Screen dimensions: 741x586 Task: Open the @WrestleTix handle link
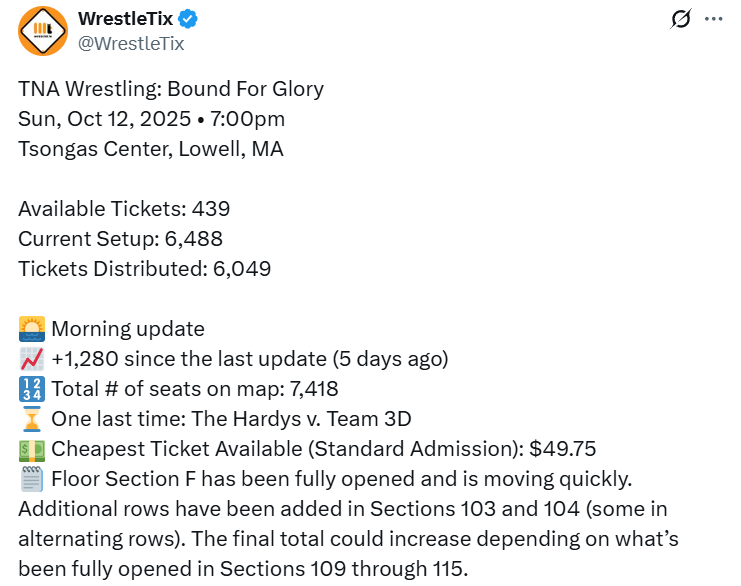[130, 43]
